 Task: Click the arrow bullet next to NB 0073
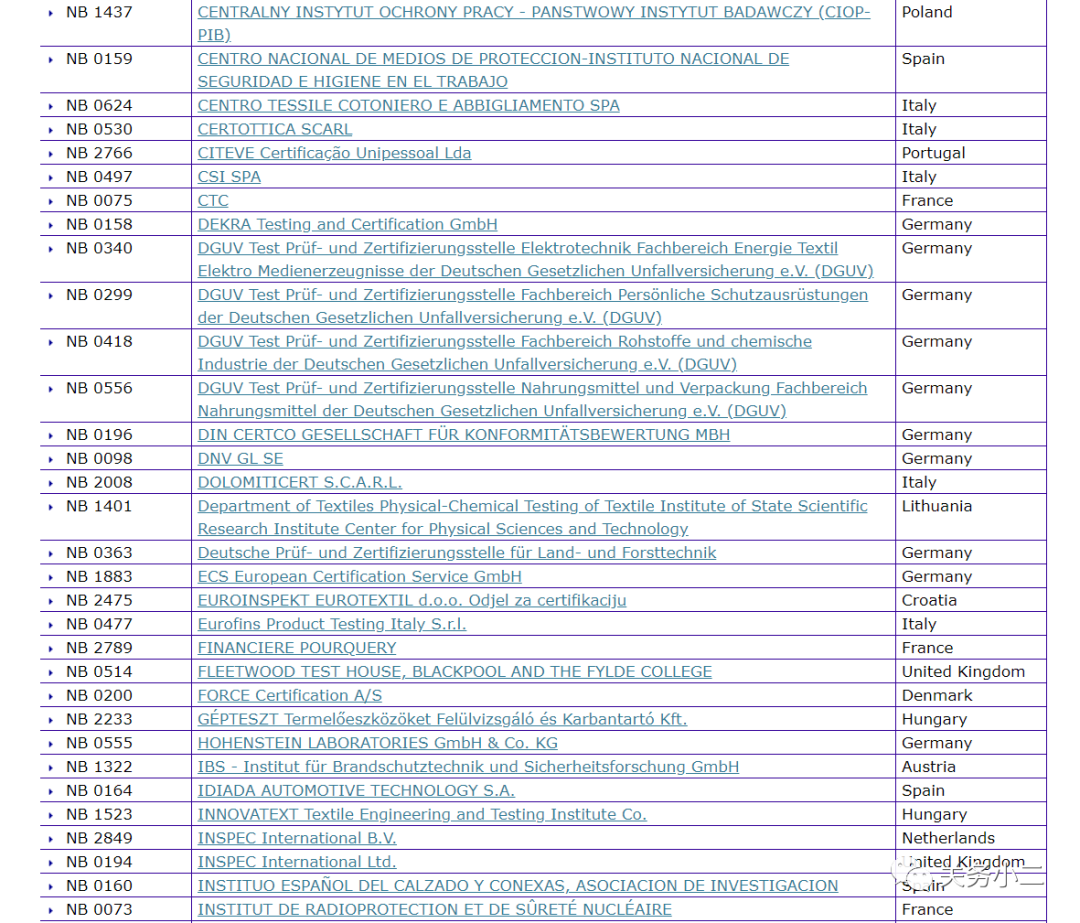(x=51, y=910)
